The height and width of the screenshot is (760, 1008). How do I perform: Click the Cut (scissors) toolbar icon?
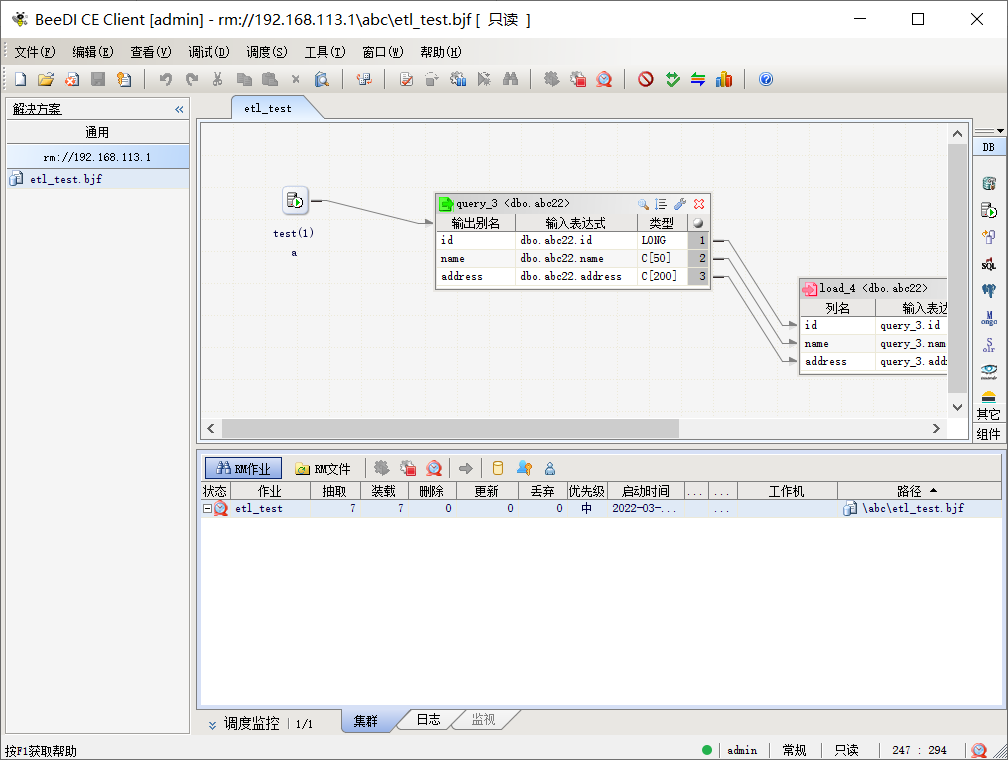[x=217, y=79]
